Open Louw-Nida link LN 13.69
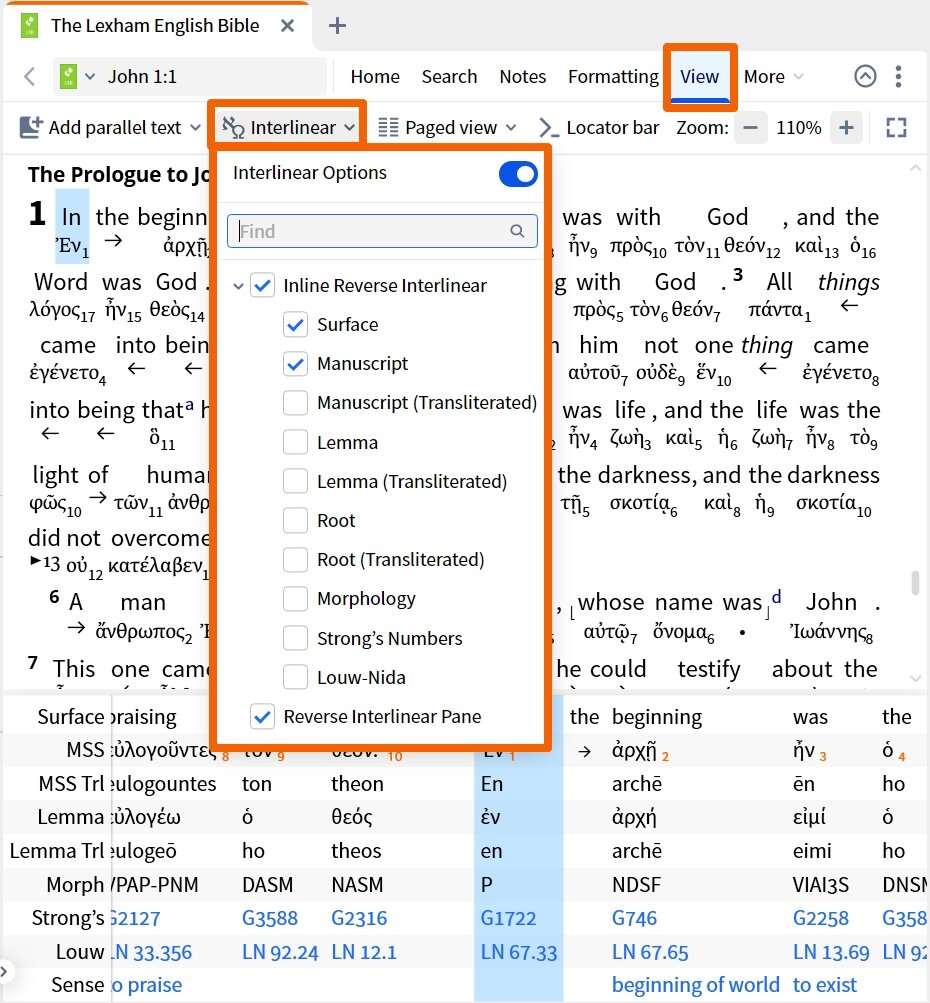Screen dimensions: 930x1003 tap(831, 952)
